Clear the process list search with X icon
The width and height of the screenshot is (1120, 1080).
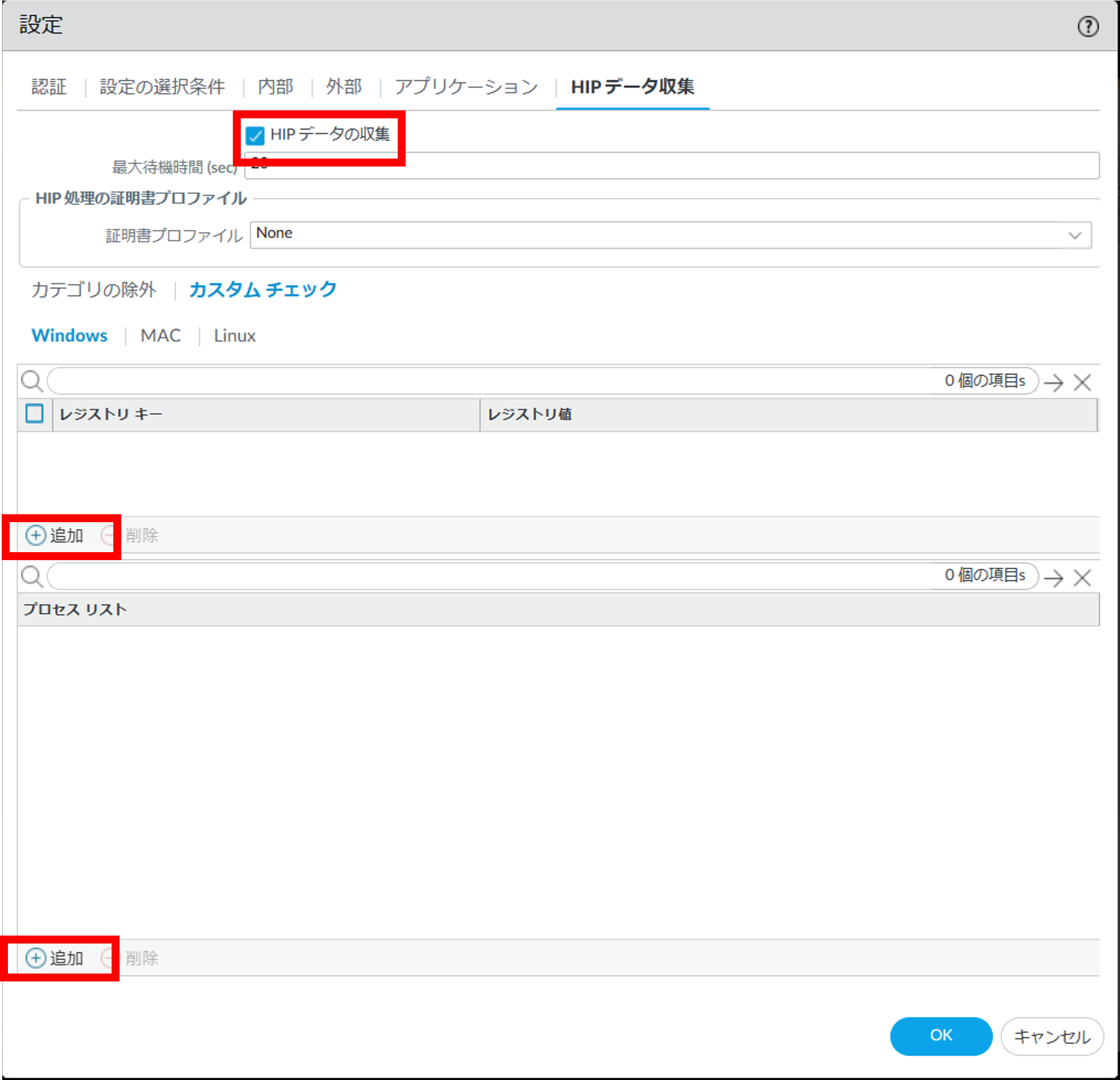click(1081, 578)
